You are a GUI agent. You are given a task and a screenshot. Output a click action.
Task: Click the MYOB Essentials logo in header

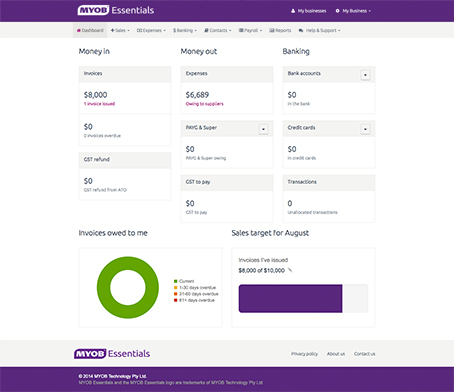[x=116, y=10]
